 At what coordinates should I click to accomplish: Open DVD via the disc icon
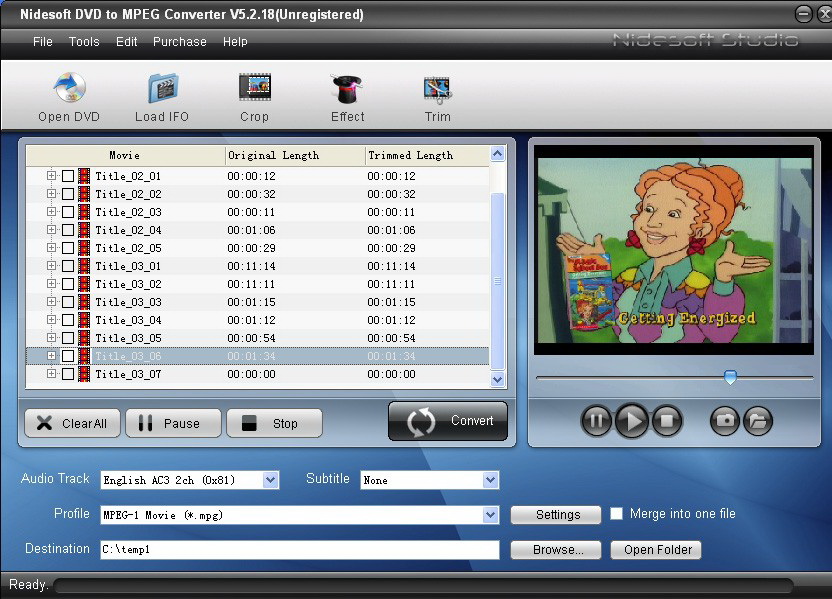[x=69, y=88]
